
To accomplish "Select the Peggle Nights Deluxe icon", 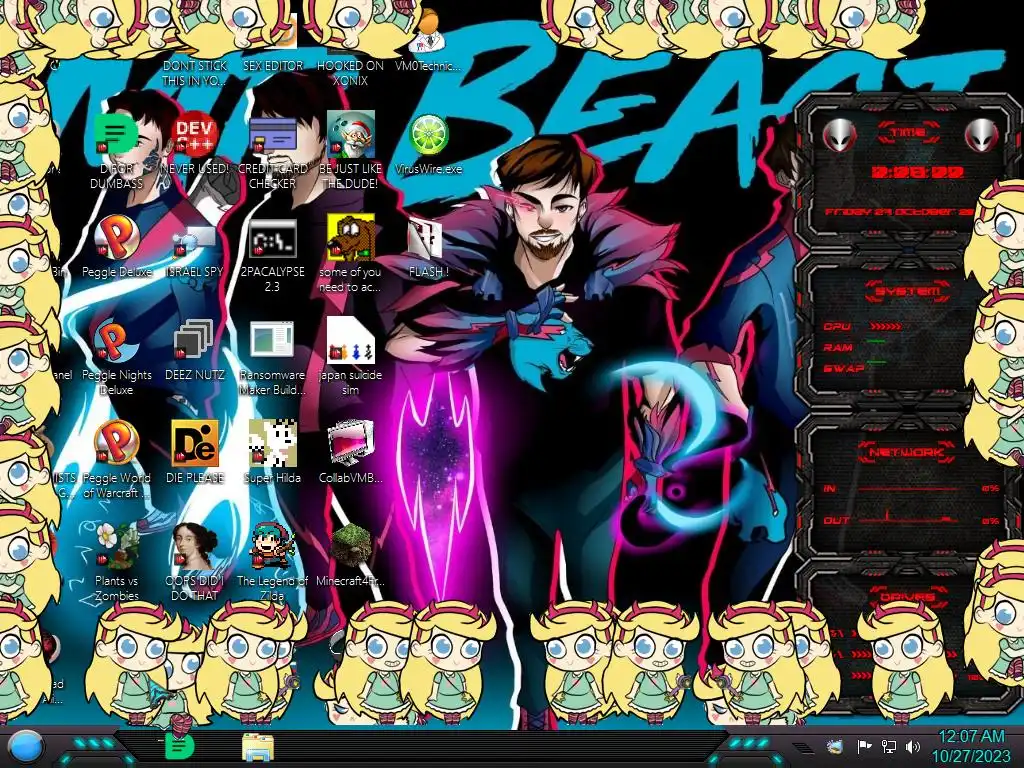I will click(116, 341).
